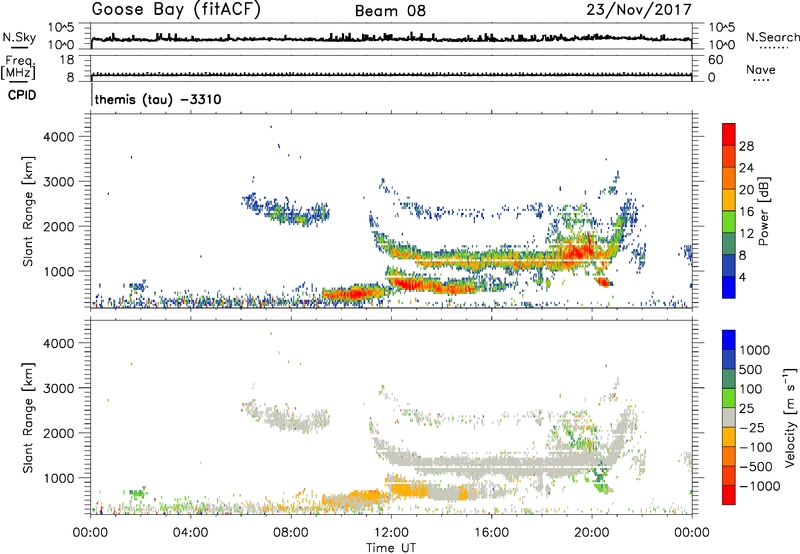The image size is (800, 554).
Task: Click the 'Nave' legend label
Action: point(761,69)
